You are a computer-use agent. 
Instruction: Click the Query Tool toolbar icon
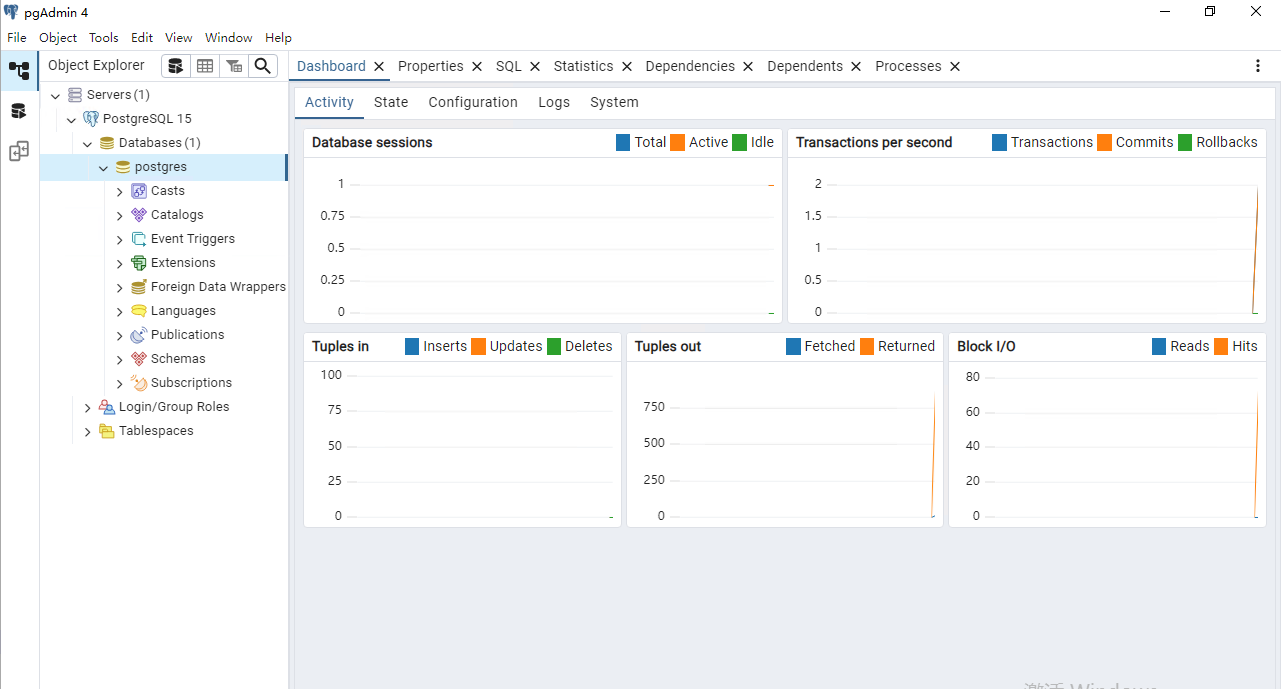click(x=176, y=66)
